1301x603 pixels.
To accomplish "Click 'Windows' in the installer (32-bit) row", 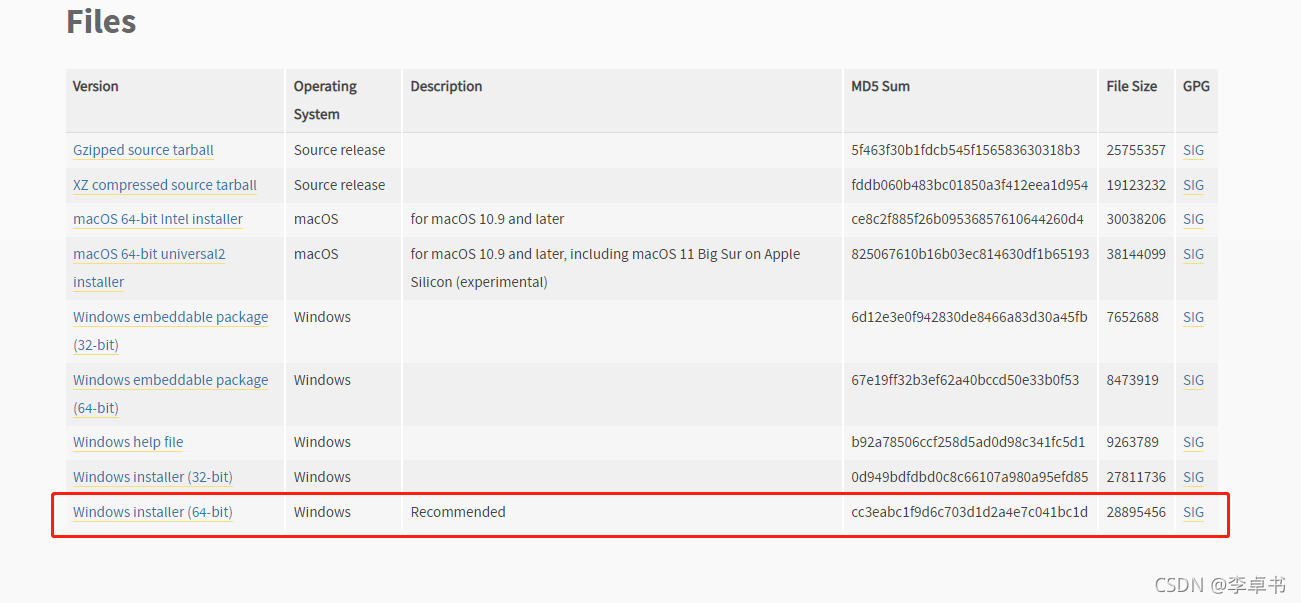I will click(322, 477).
